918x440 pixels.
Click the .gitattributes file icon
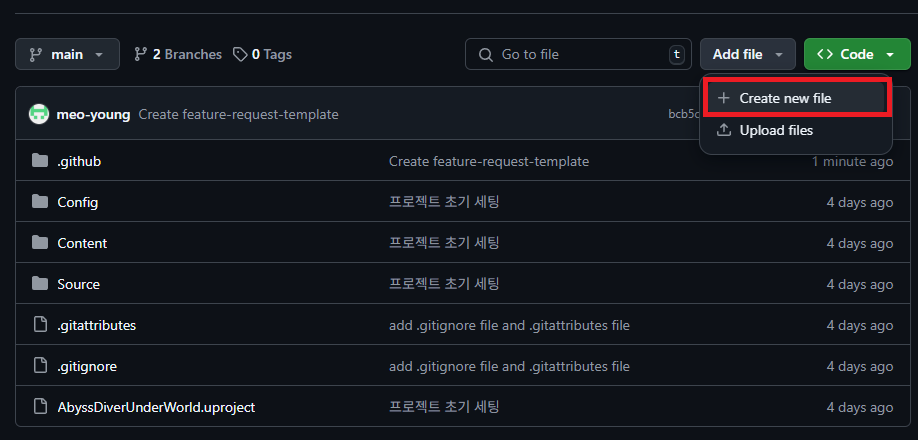pos(40,325)
